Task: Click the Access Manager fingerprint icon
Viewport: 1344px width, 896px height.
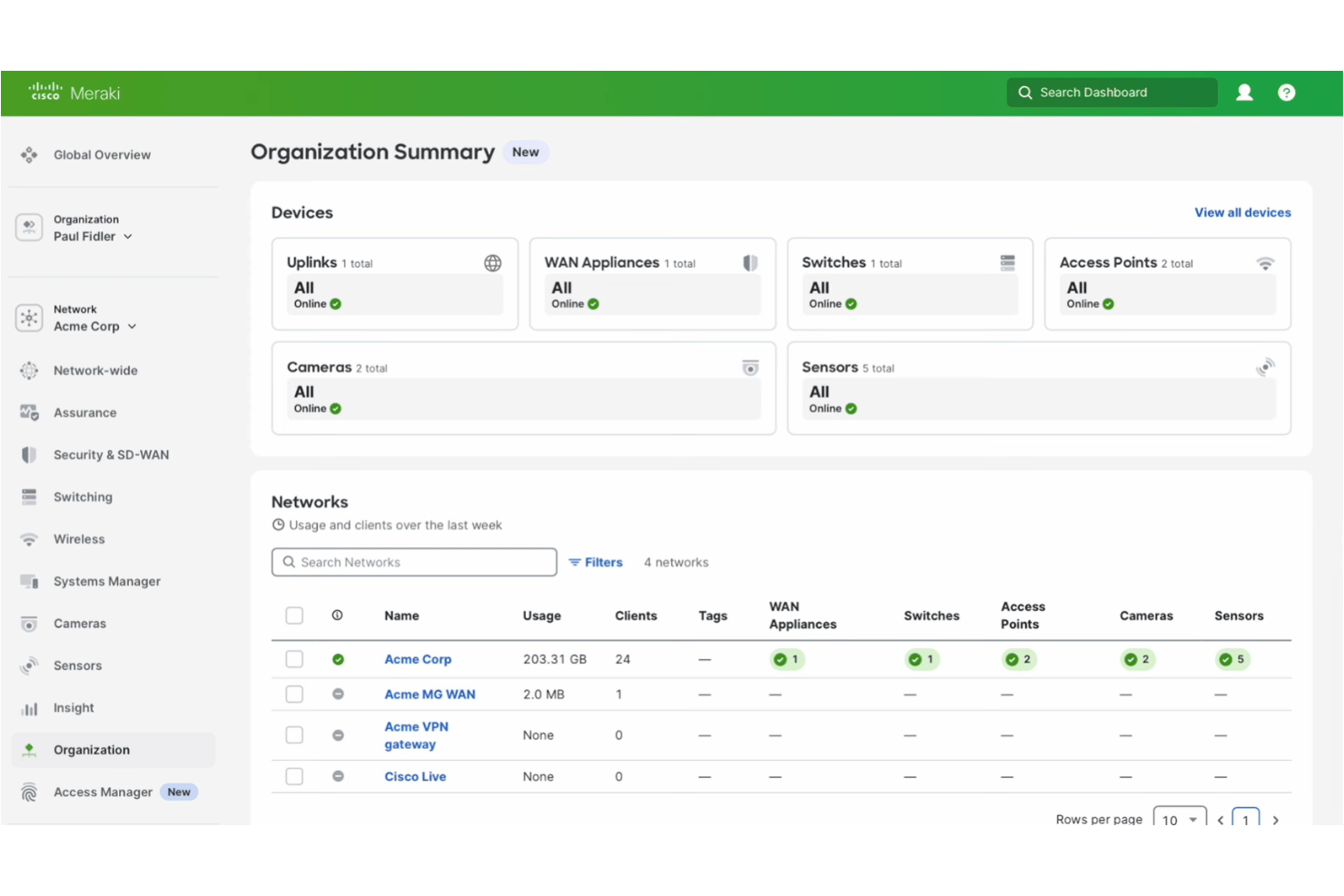Action: tap(29, 793)
